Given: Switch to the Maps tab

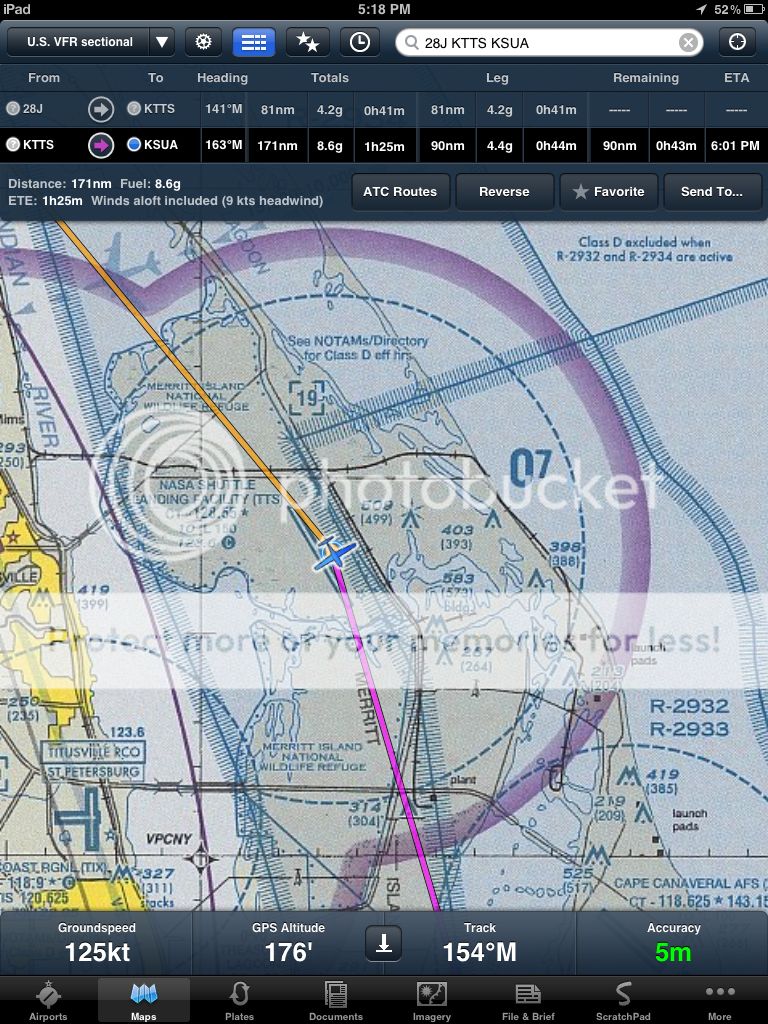Looking at the screenshot, I should [x=144, y=1000].
